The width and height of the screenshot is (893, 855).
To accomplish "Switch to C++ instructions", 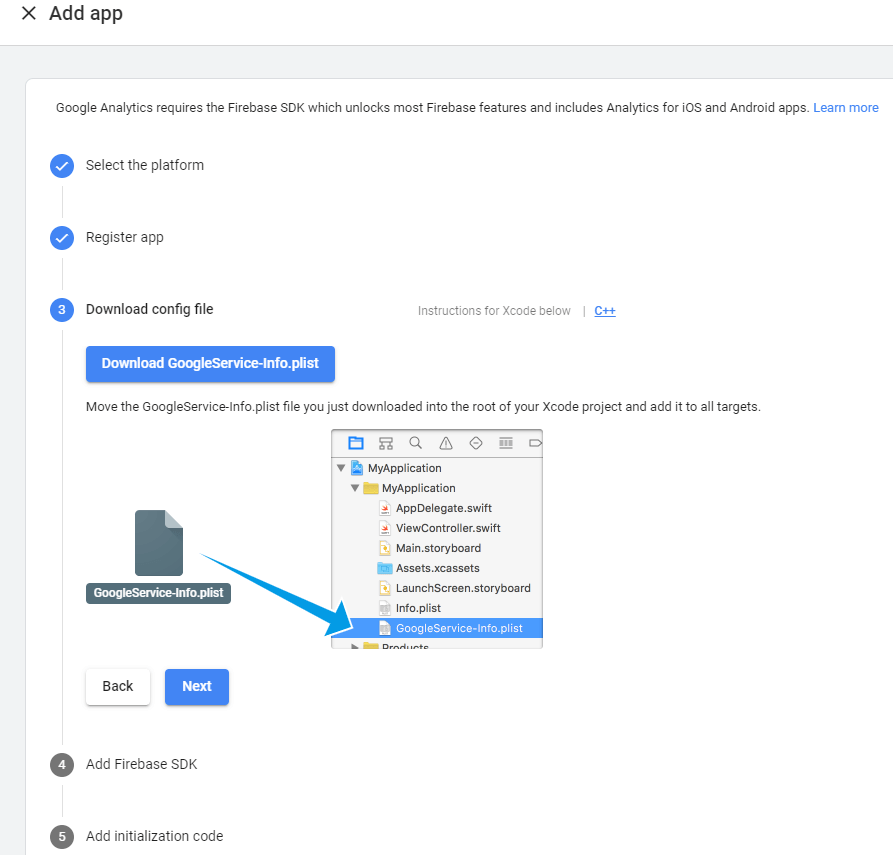I will coord(605,311).
